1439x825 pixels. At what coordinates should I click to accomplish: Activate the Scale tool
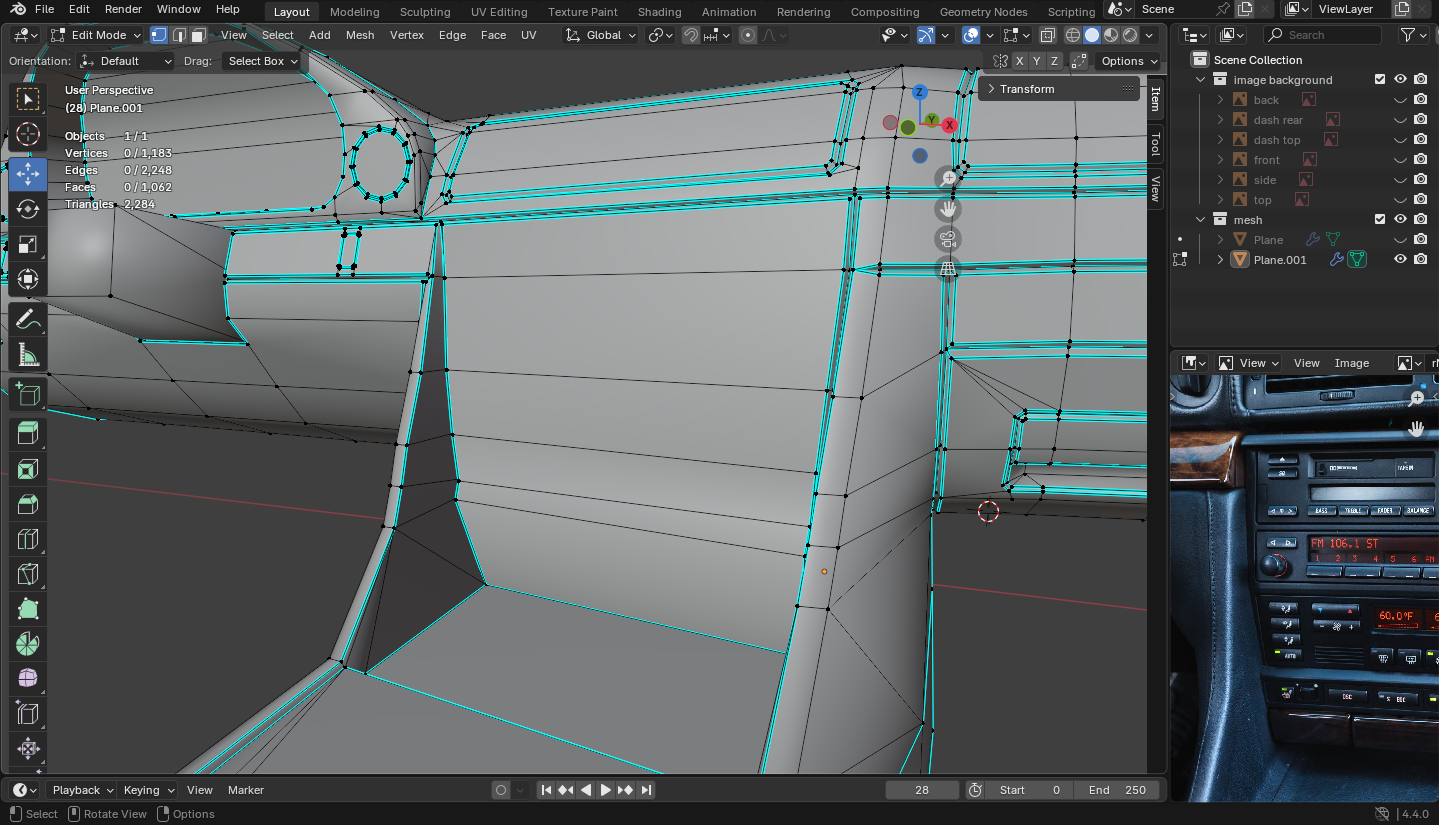coord(28,245)
